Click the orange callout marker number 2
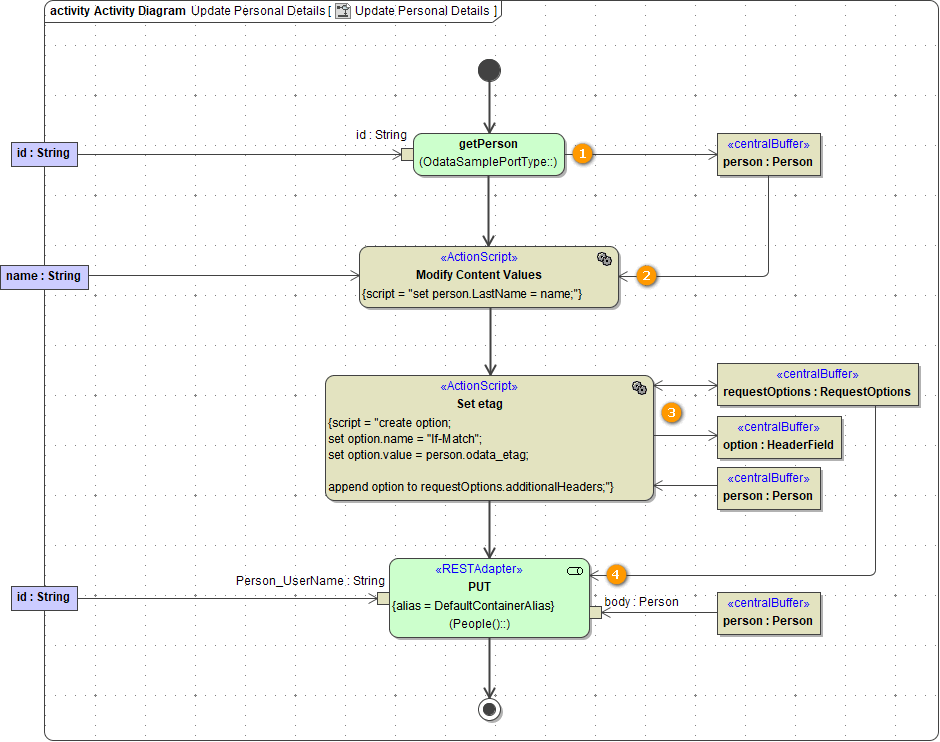This screenshot has height=742, width=940. tap(646, 276)
